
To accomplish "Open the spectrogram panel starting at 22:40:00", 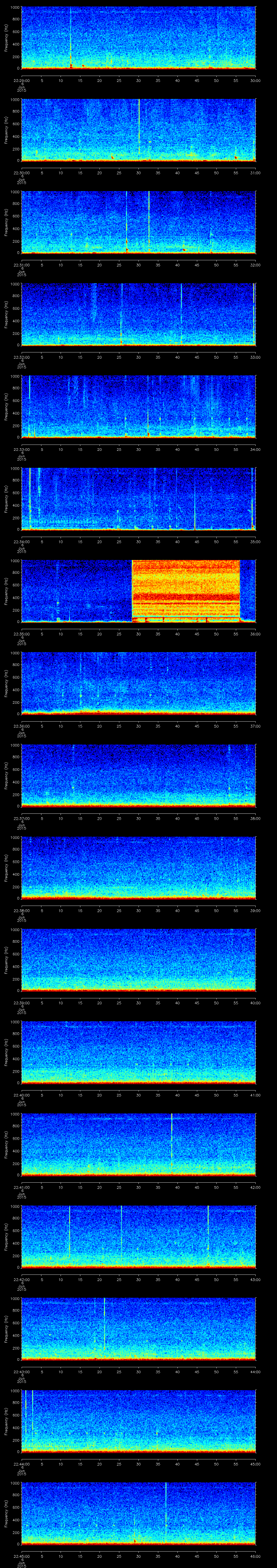I will point(138,1052).
